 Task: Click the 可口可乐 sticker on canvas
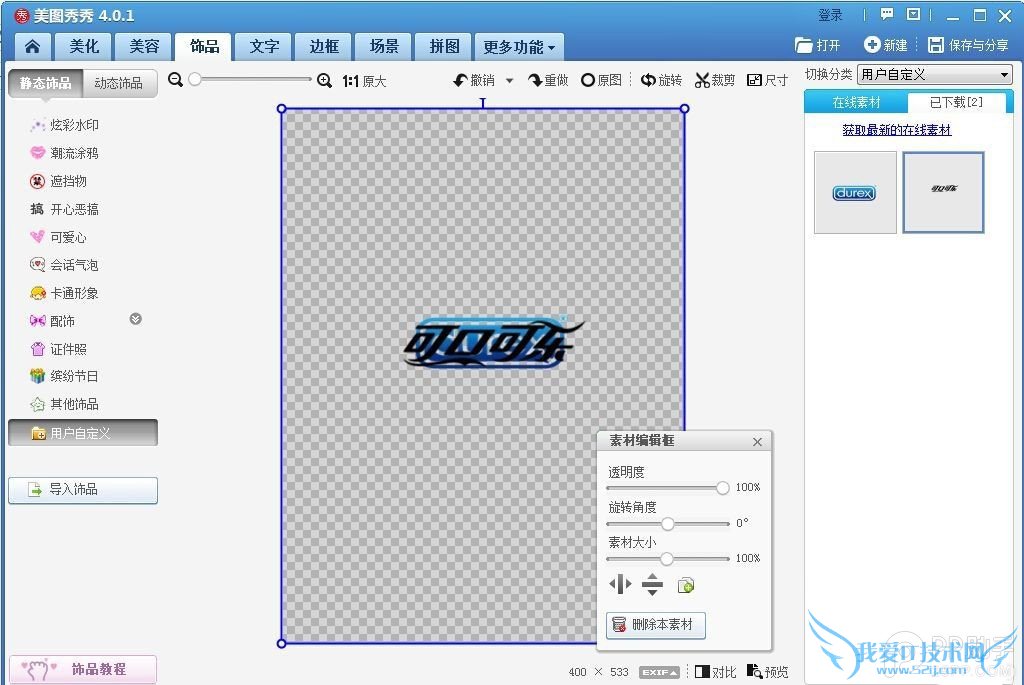pyautogui.click(x=492, y=343)
